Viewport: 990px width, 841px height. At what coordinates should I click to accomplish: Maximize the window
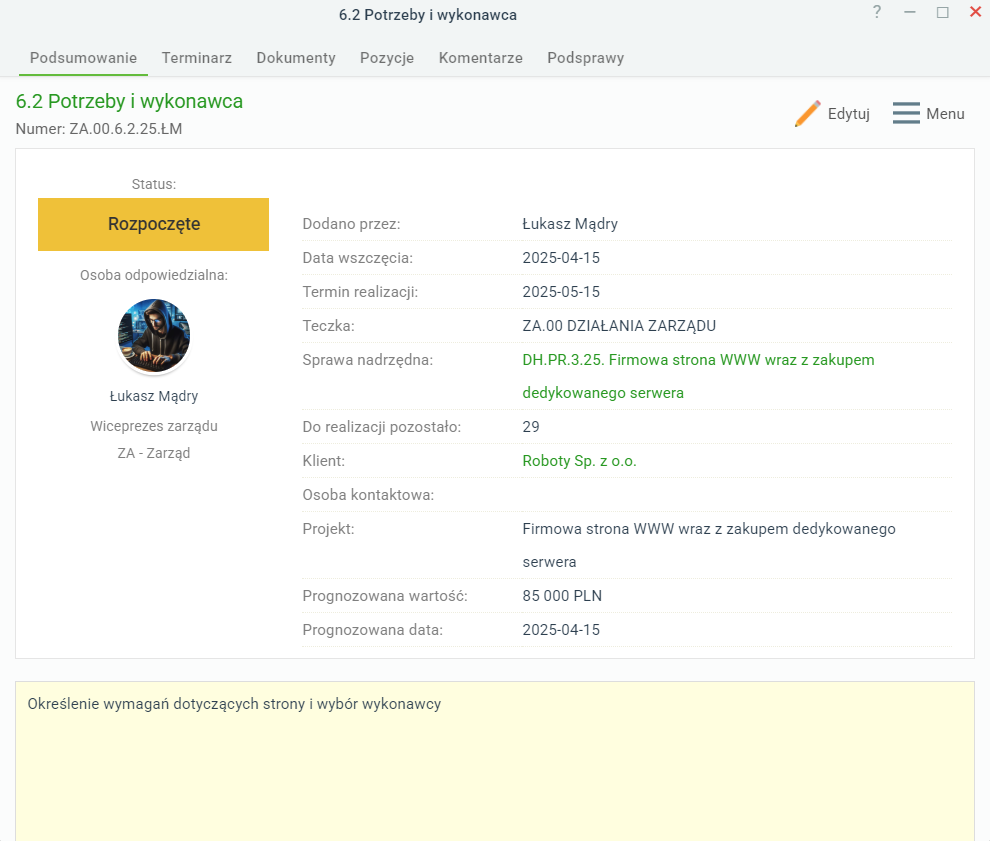pos(943,12)
